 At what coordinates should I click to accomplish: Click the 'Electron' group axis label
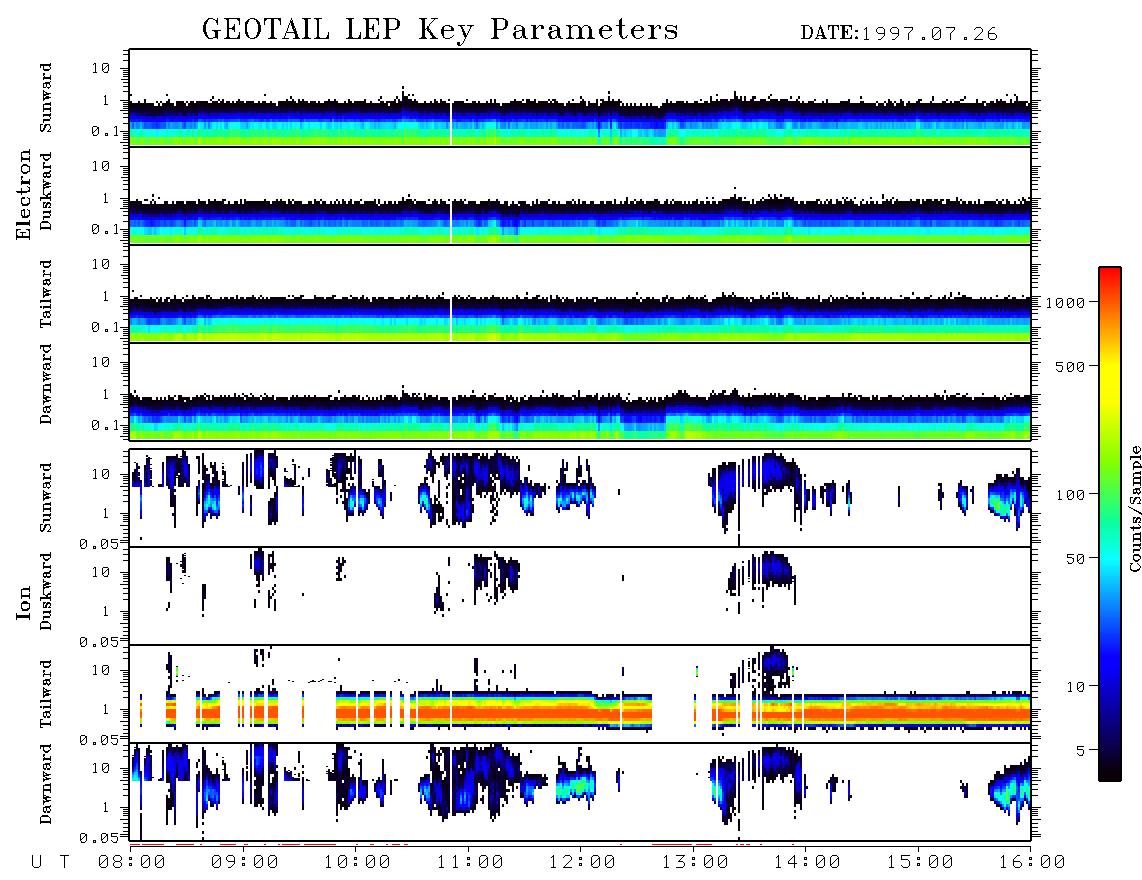point(24,195)
